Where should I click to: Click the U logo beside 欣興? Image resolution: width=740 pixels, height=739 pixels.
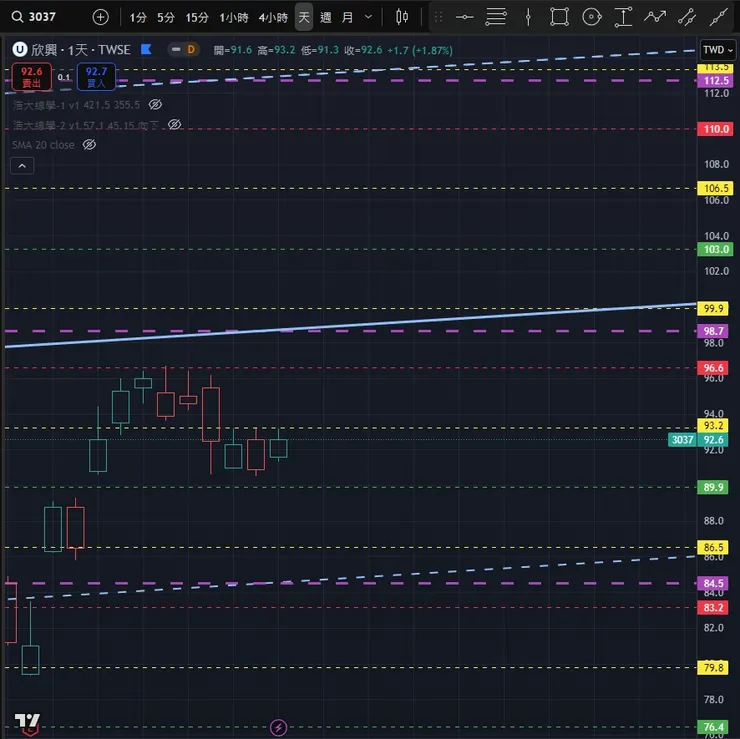coord(19,49)
